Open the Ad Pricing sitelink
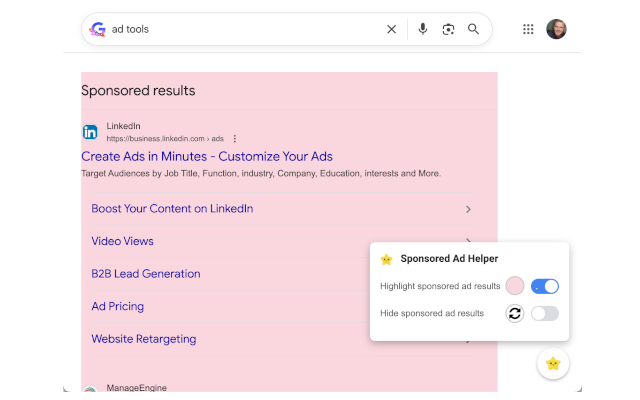The width and height of the screenshot is (640, 400). click(118, 306)
